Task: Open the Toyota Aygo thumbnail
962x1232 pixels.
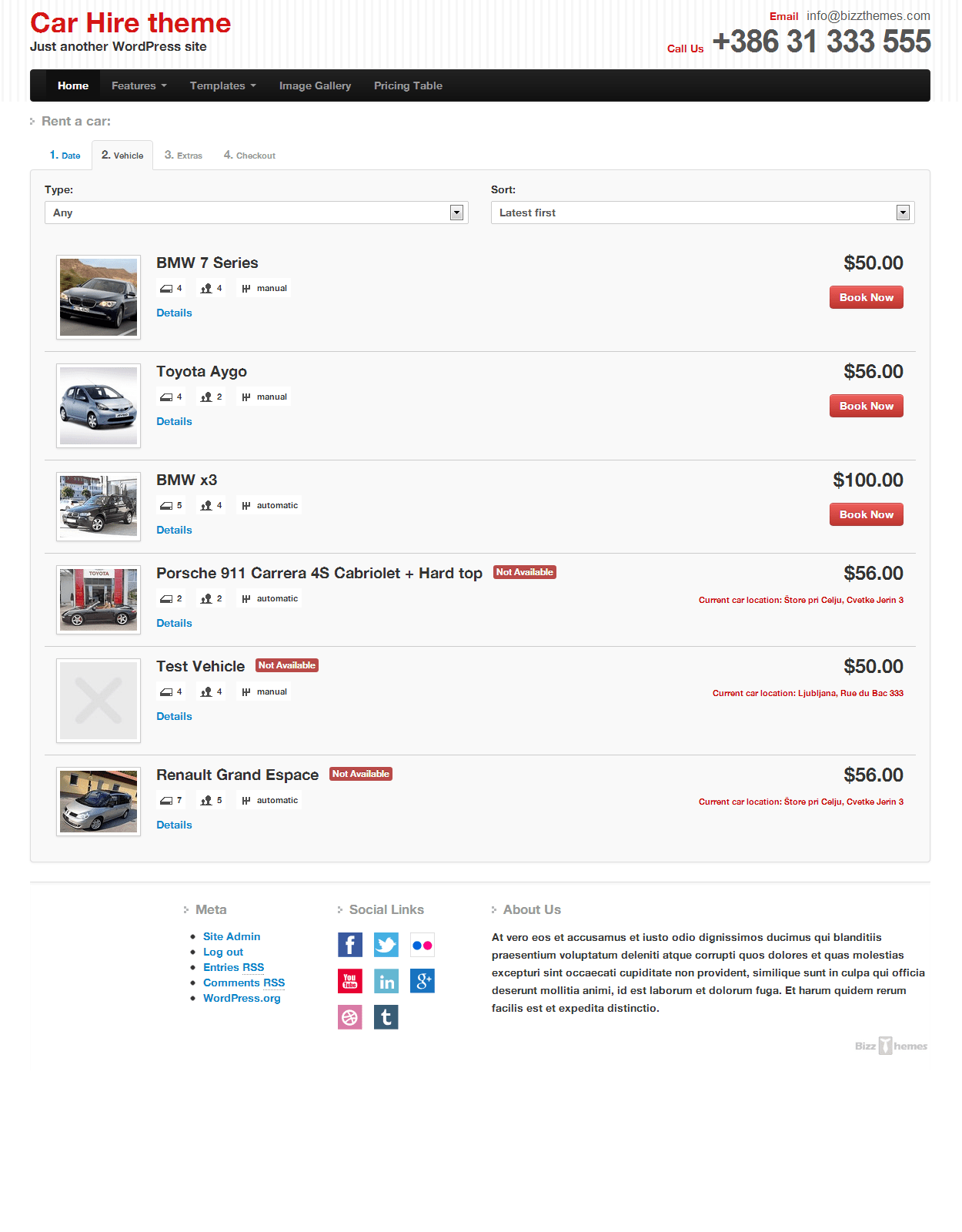Action: tap(99, 406)
